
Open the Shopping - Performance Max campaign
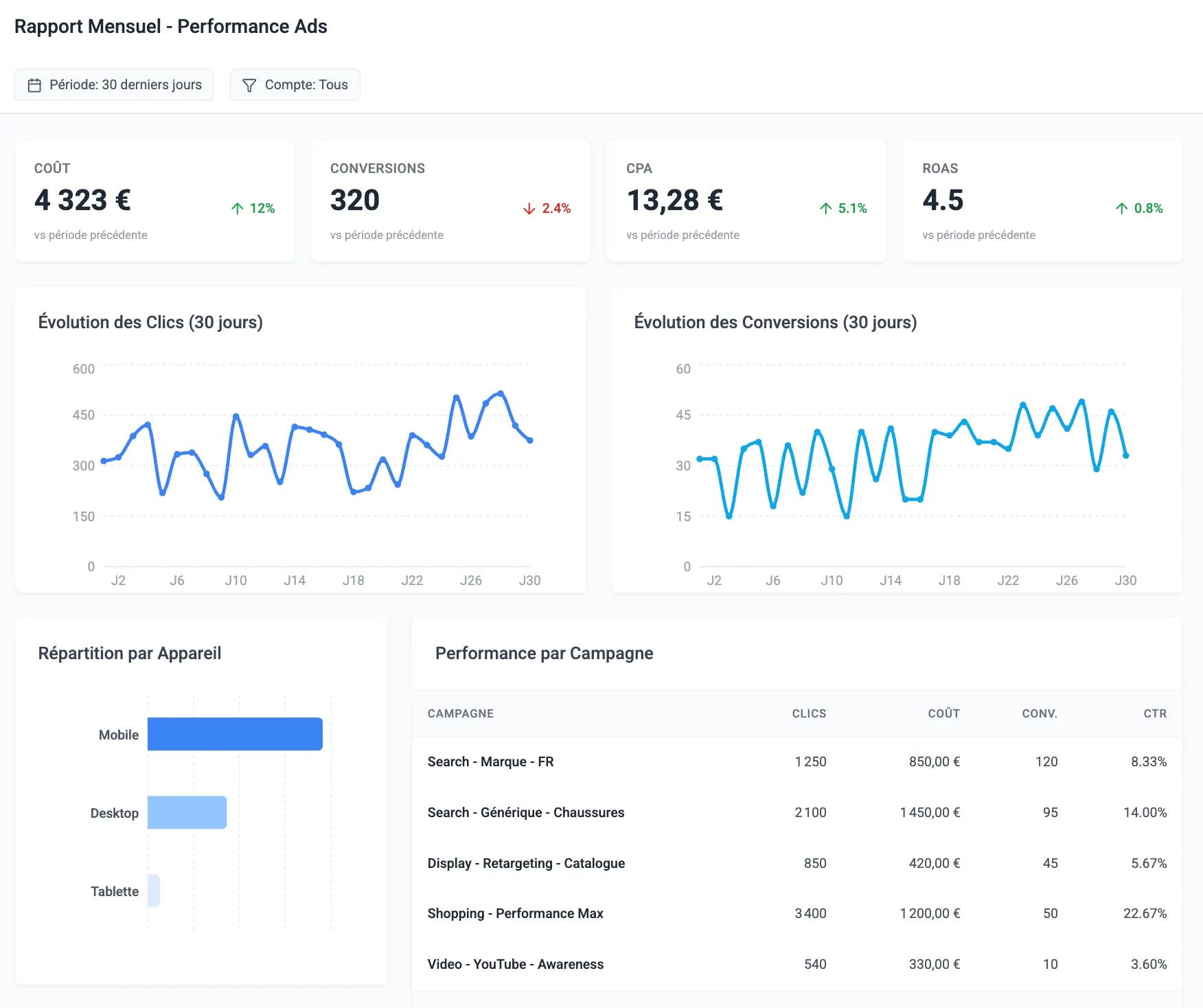(515, 913)
